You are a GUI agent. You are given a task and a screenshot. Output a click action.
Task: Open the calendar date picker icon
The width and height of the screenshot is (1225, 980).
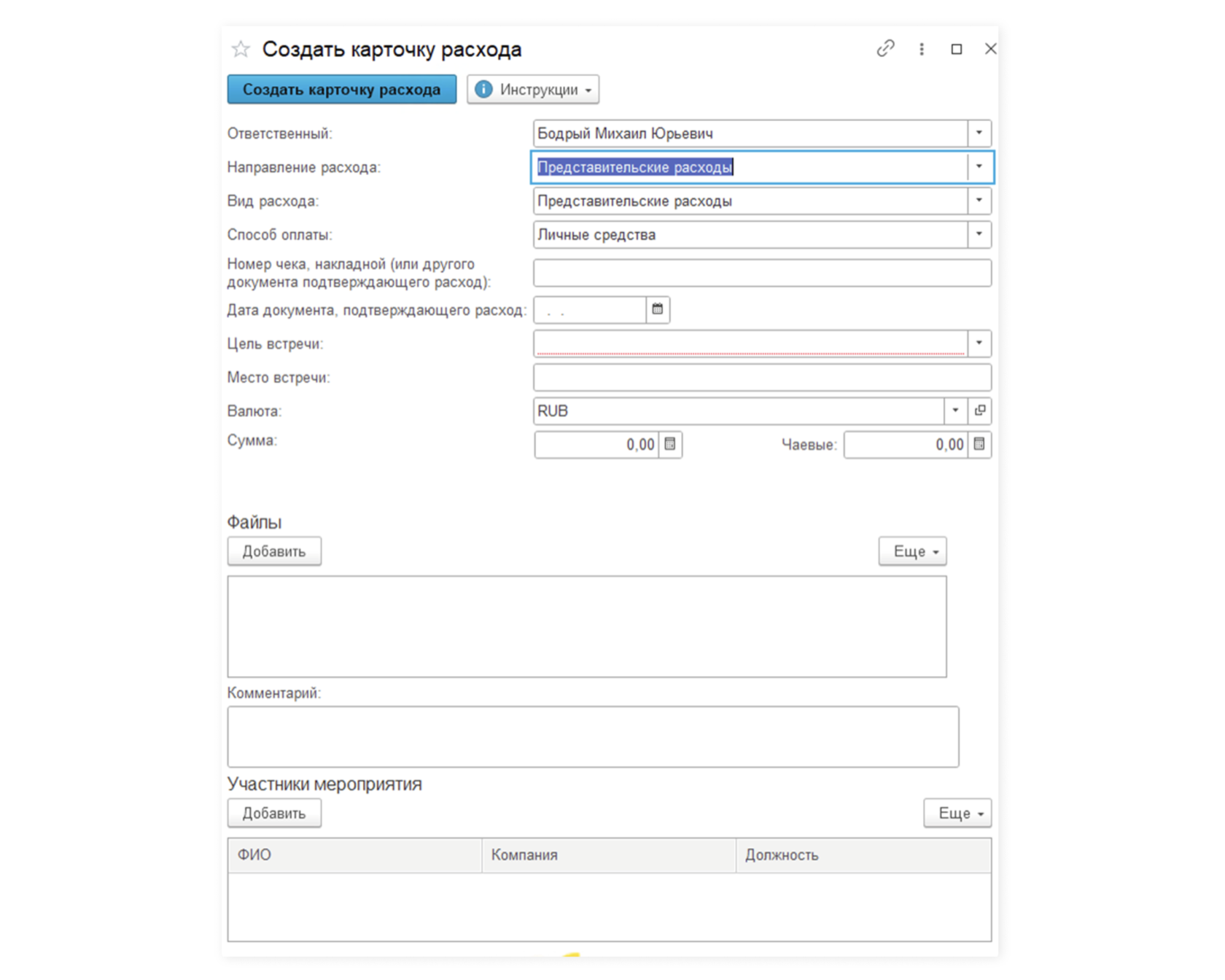[658, 309]
